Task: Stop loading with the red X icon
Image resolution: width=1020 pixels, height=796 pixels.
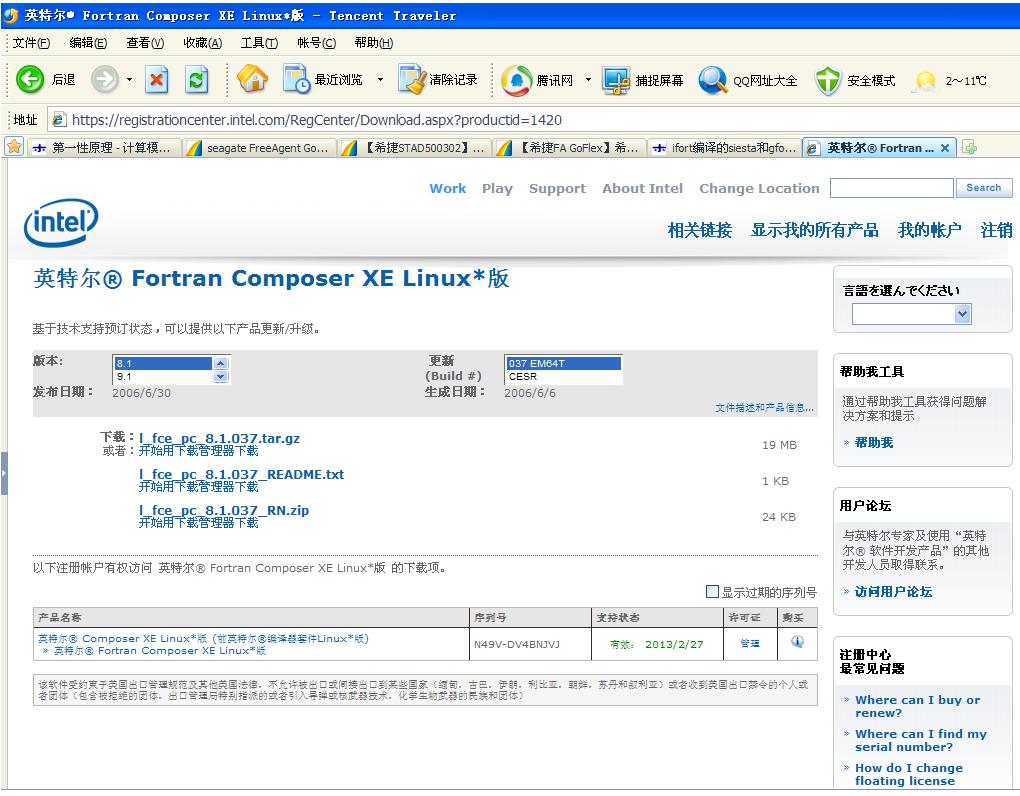Action: [x=156, y=80]
